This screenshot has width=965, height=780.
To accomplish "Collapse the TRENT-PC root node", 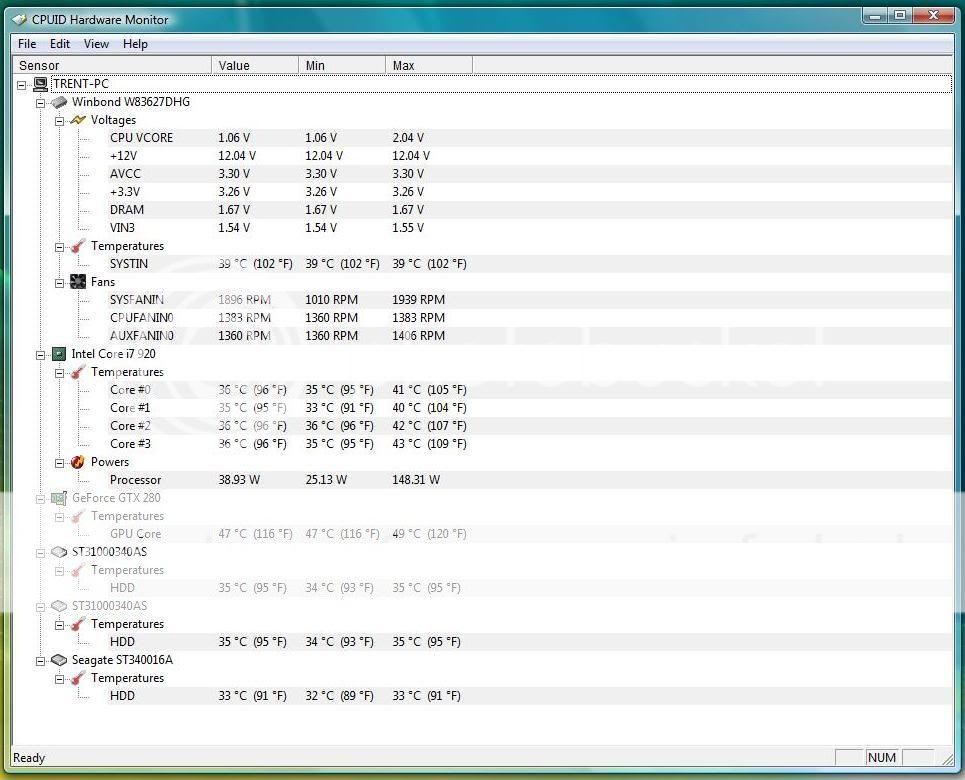I will tap(22, 84).
